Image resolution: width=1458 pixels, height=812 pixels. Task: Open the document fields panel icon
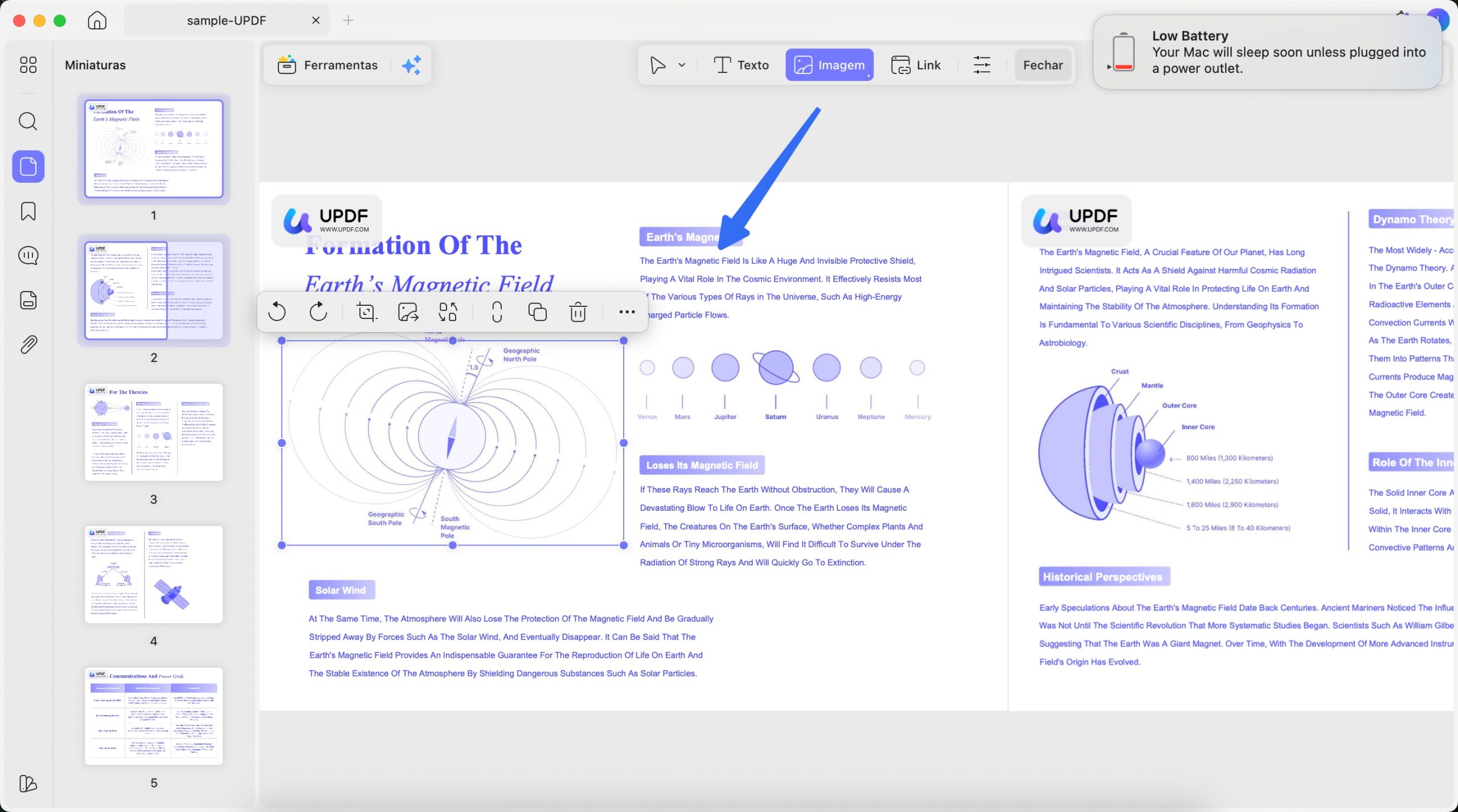pyautogui.click(x=28, y=300)
